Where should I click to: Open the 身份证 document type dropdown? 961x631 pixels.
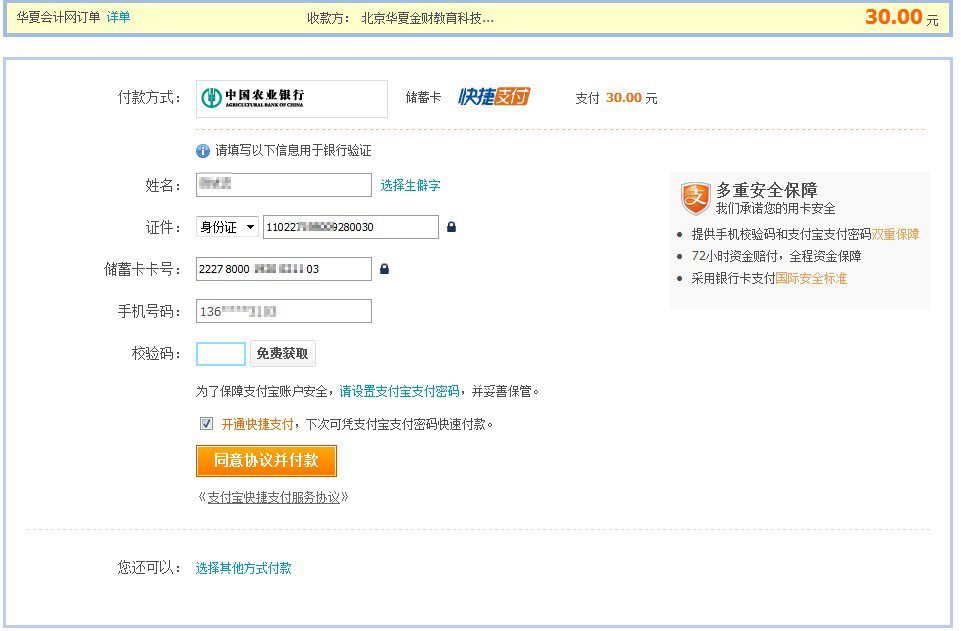pos(227,227)
